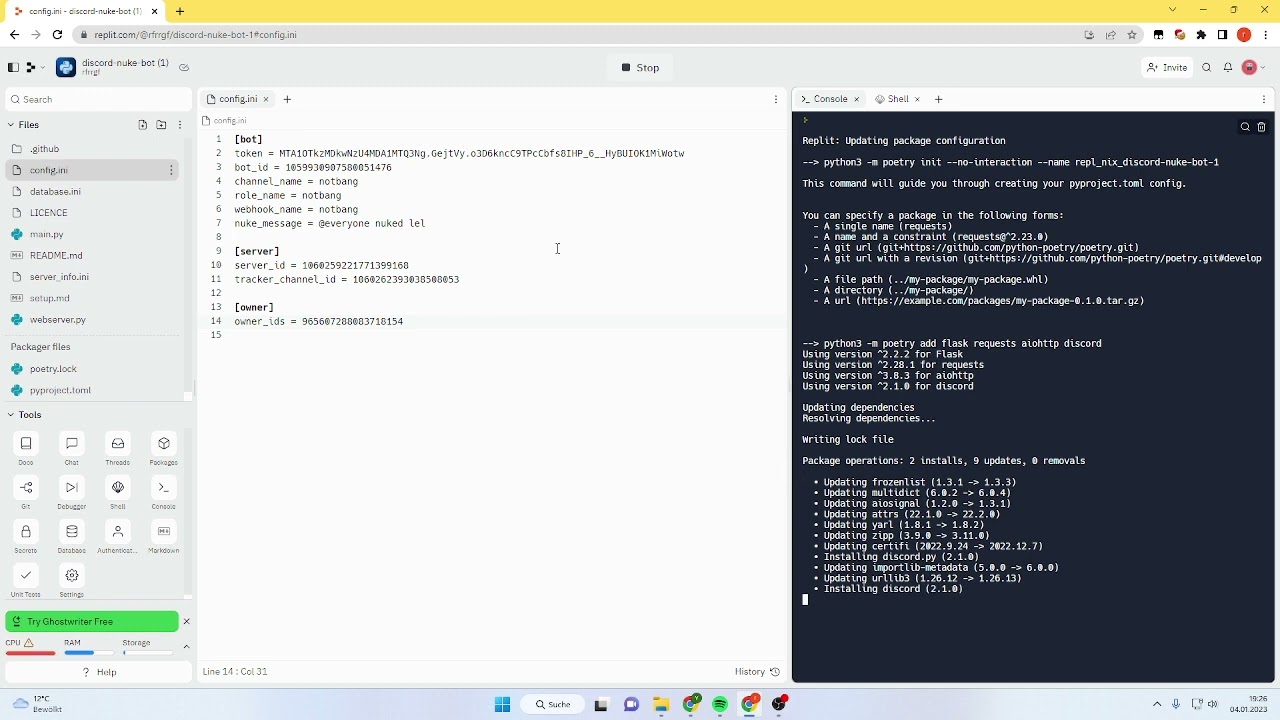Add a new tab beside Shell
The width and height of the screenshot is (1280, 720).
938,99
